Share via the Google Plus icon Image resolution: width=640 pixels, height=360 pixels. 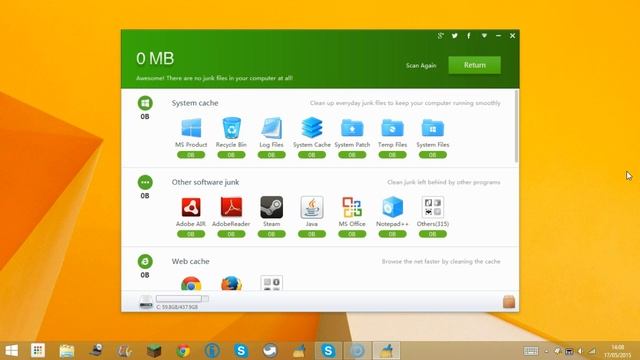[440, 36]
